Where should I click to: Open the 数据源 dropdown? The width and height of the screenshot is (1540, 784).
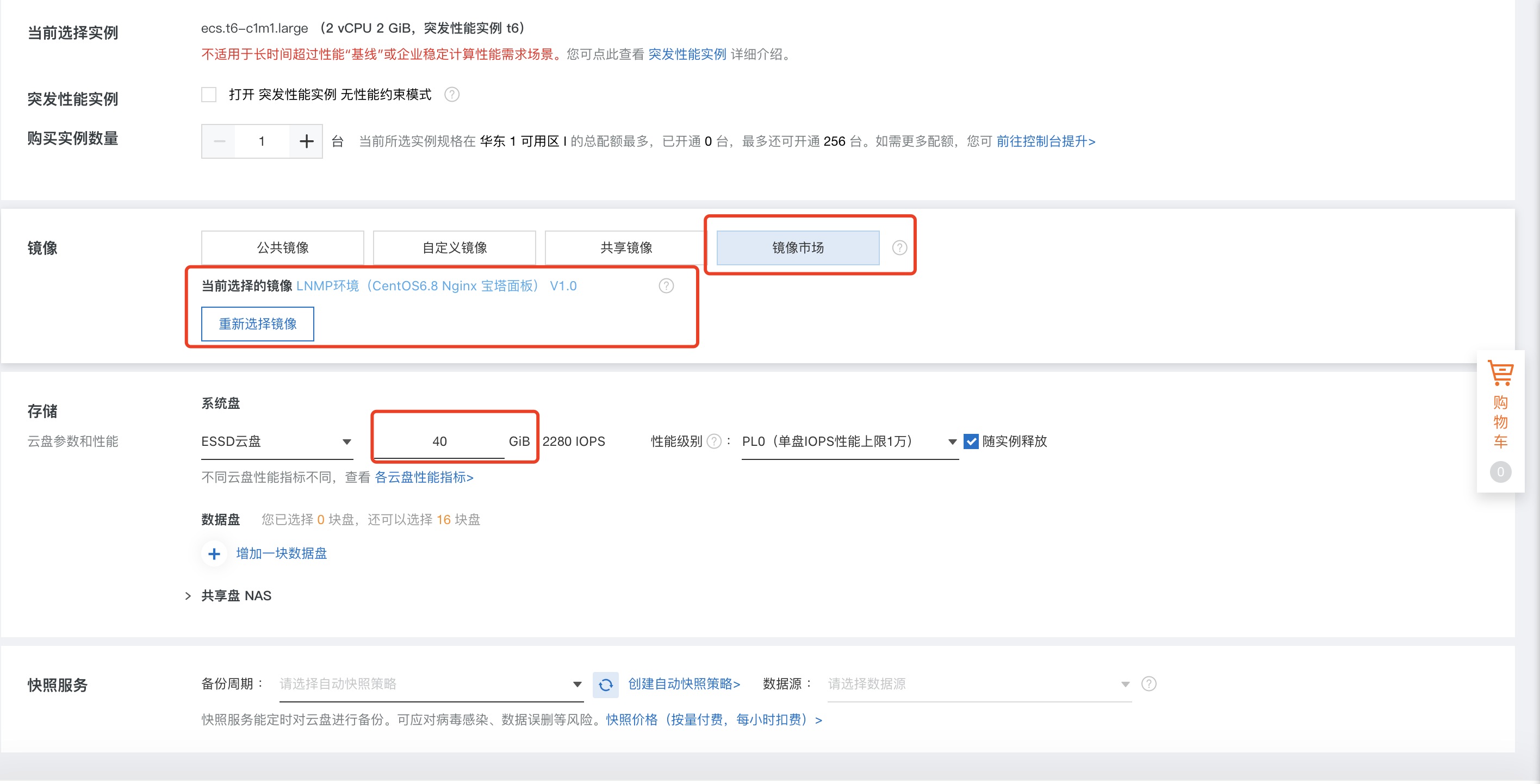(x=979, y=683)
